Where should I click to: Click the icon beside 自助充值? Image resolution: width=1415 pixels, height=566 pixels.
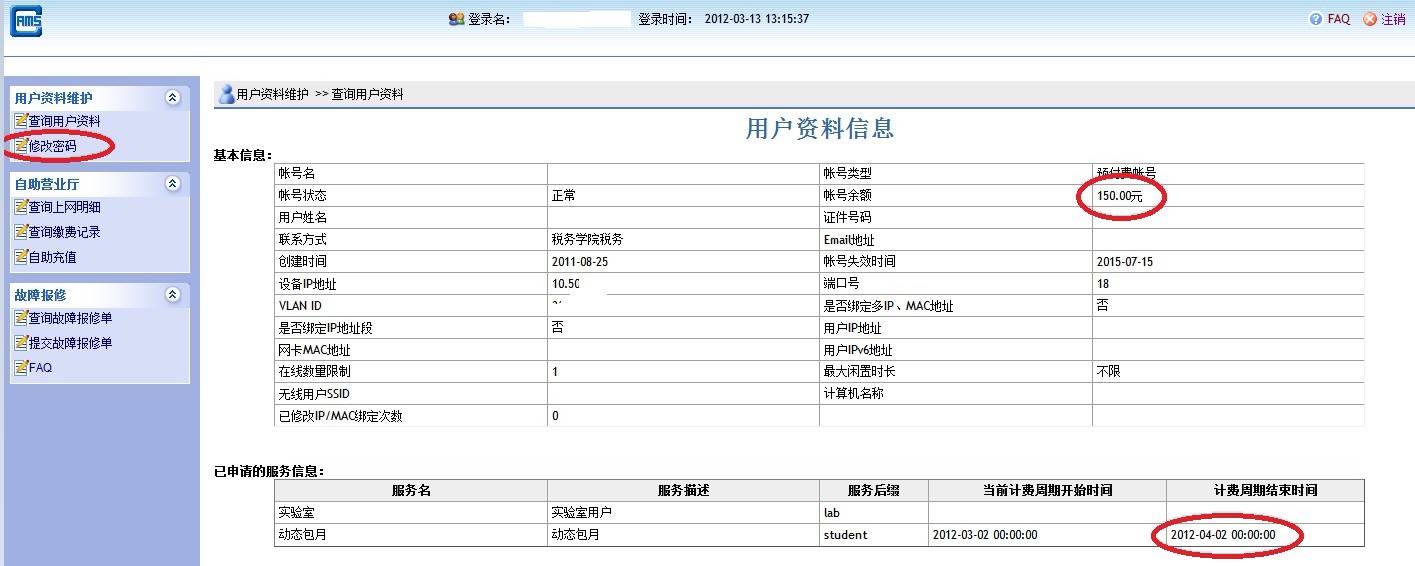(21, 257)
